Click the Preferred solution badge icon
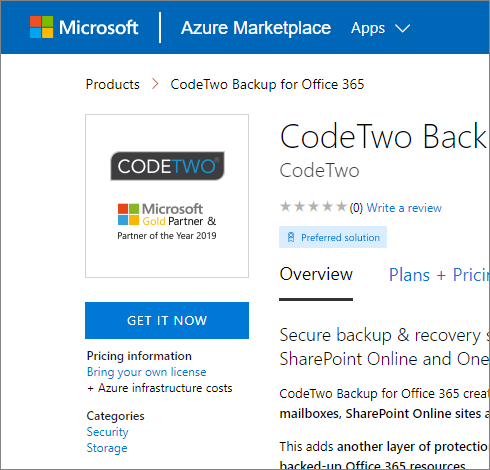 click(x=291, y=237)
